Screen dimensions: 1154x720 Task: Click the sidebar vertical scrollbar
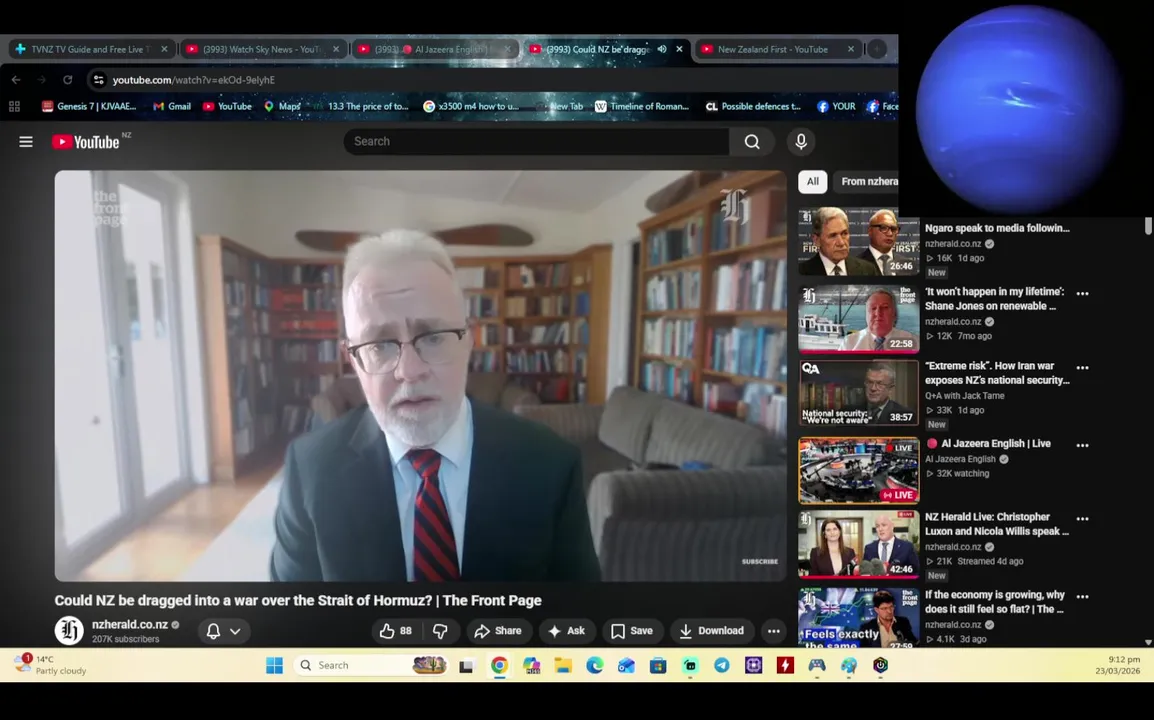tap(1148, 227)
